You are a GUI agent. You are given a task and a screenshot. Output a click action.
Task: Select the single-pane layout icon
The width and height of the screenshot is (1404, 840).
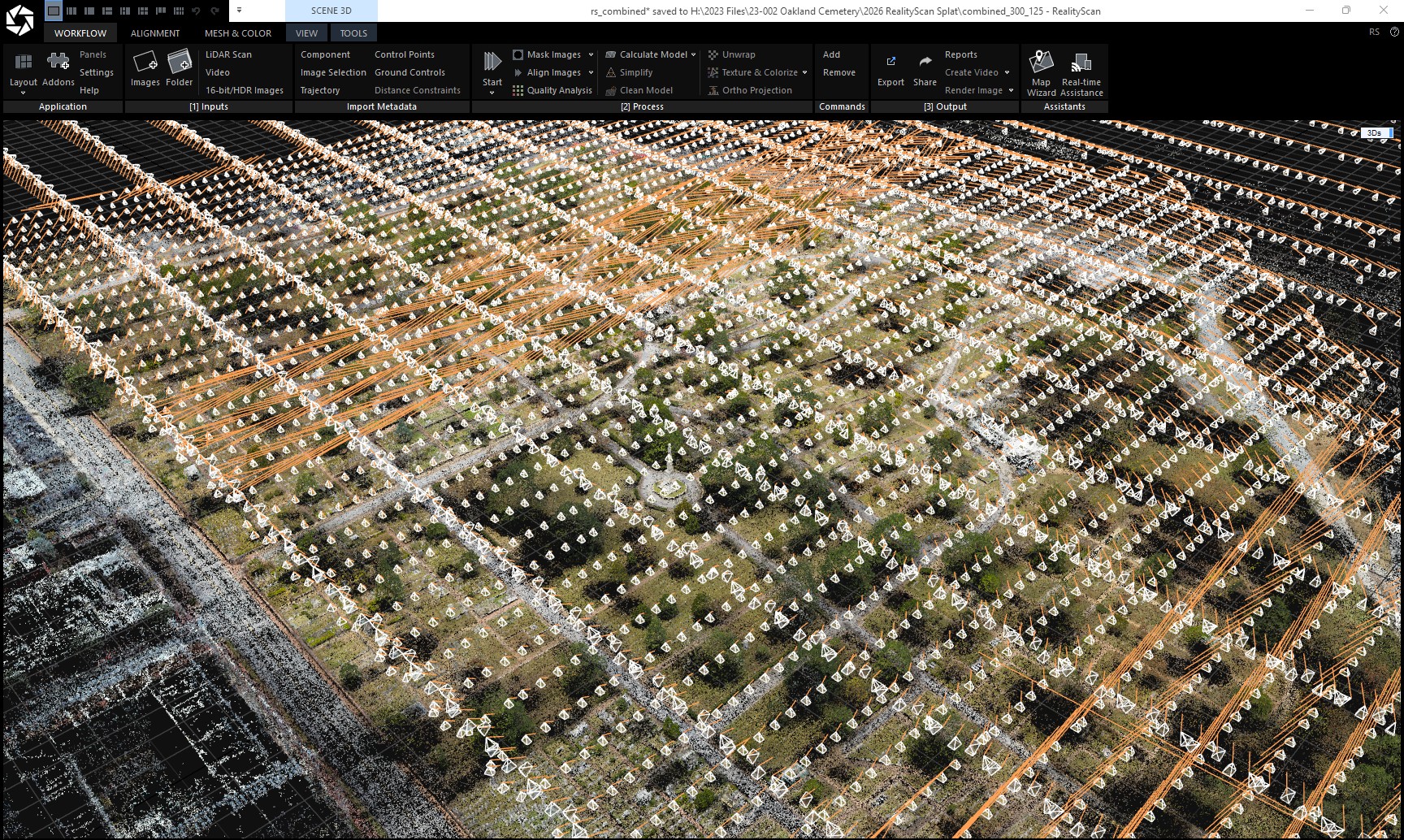tap(54, 11)
